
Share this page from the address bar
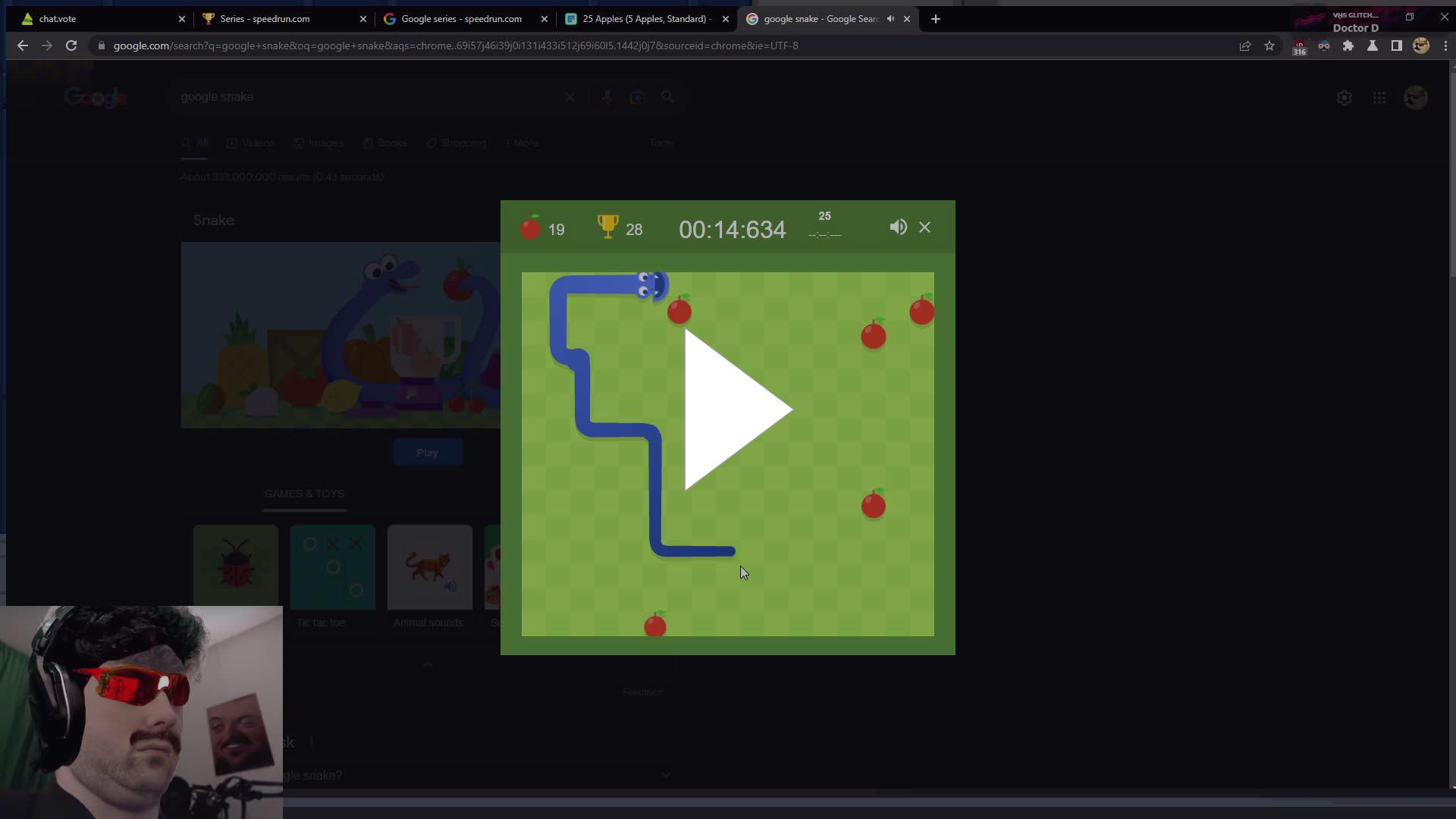click(x=1245, y=45)
